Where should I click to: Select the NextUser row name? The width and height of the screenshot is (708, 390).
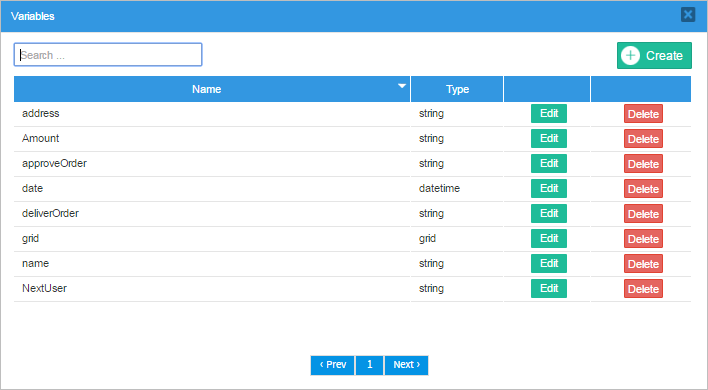click(44, 288)
